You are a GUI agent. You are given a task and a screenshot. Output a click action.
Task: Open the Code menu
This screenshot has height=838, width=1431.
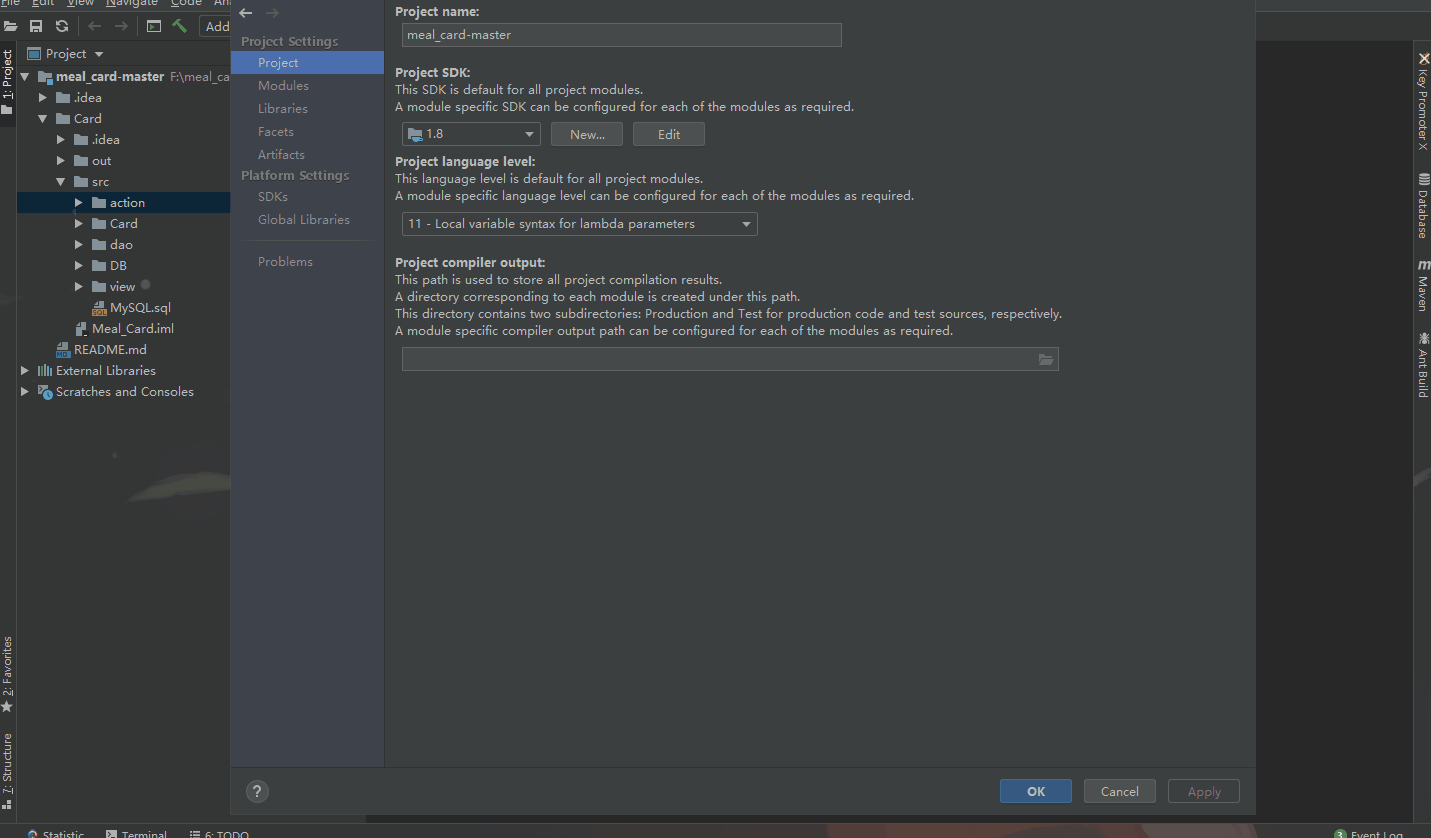point(186,4)
